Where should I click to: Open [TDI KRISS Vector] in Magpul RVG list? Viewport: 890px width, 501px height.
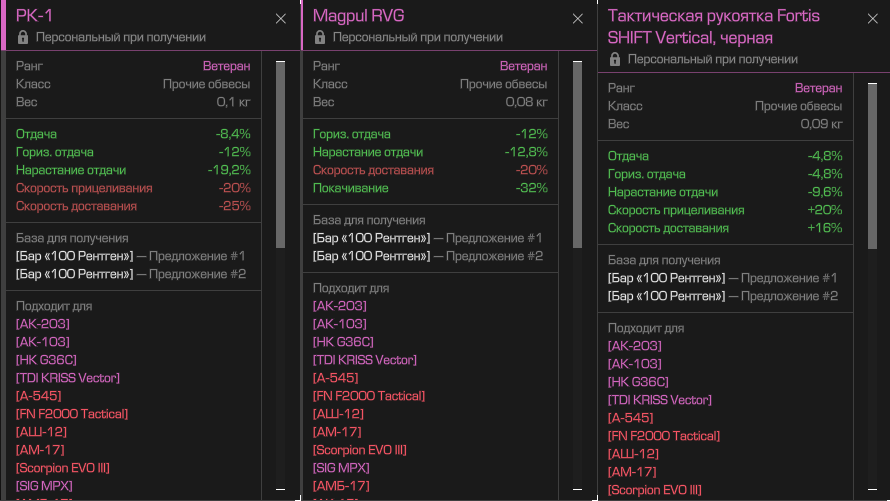(x=364, y=360)
